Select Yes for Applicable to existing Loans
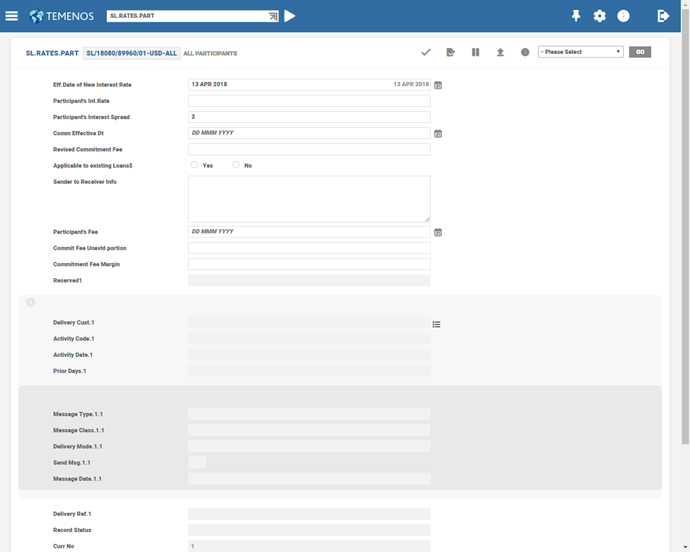Viewport: 690px width, 552px height. [x=194, y=165]
